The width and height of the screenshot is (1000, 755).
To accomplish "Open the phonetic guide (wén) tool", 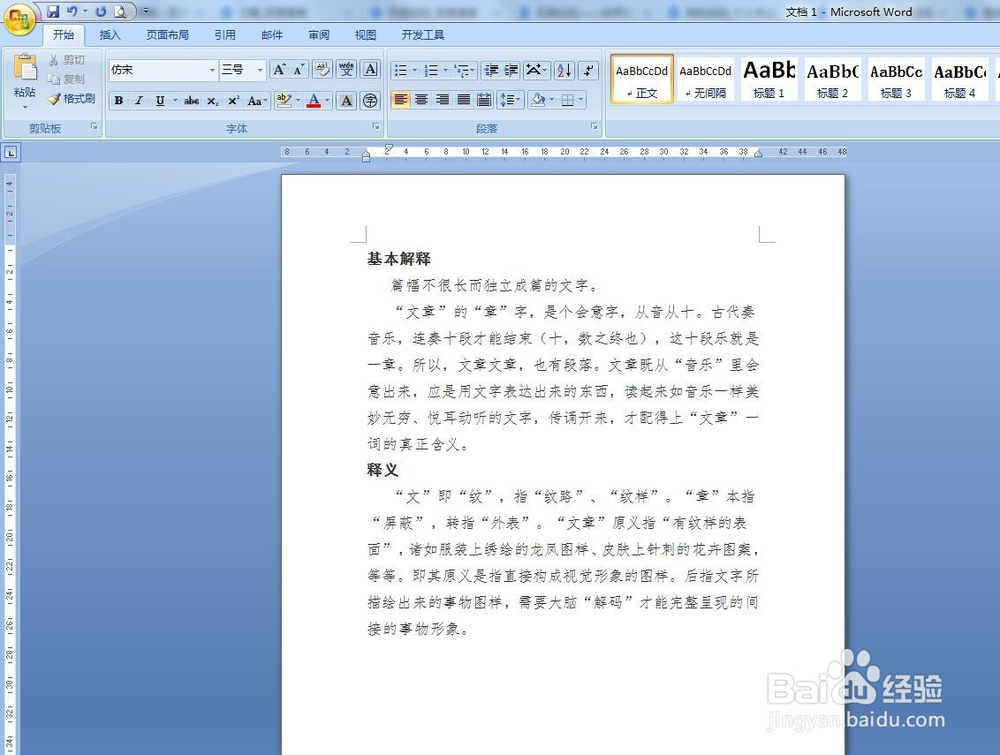I will tap(346, 70).
